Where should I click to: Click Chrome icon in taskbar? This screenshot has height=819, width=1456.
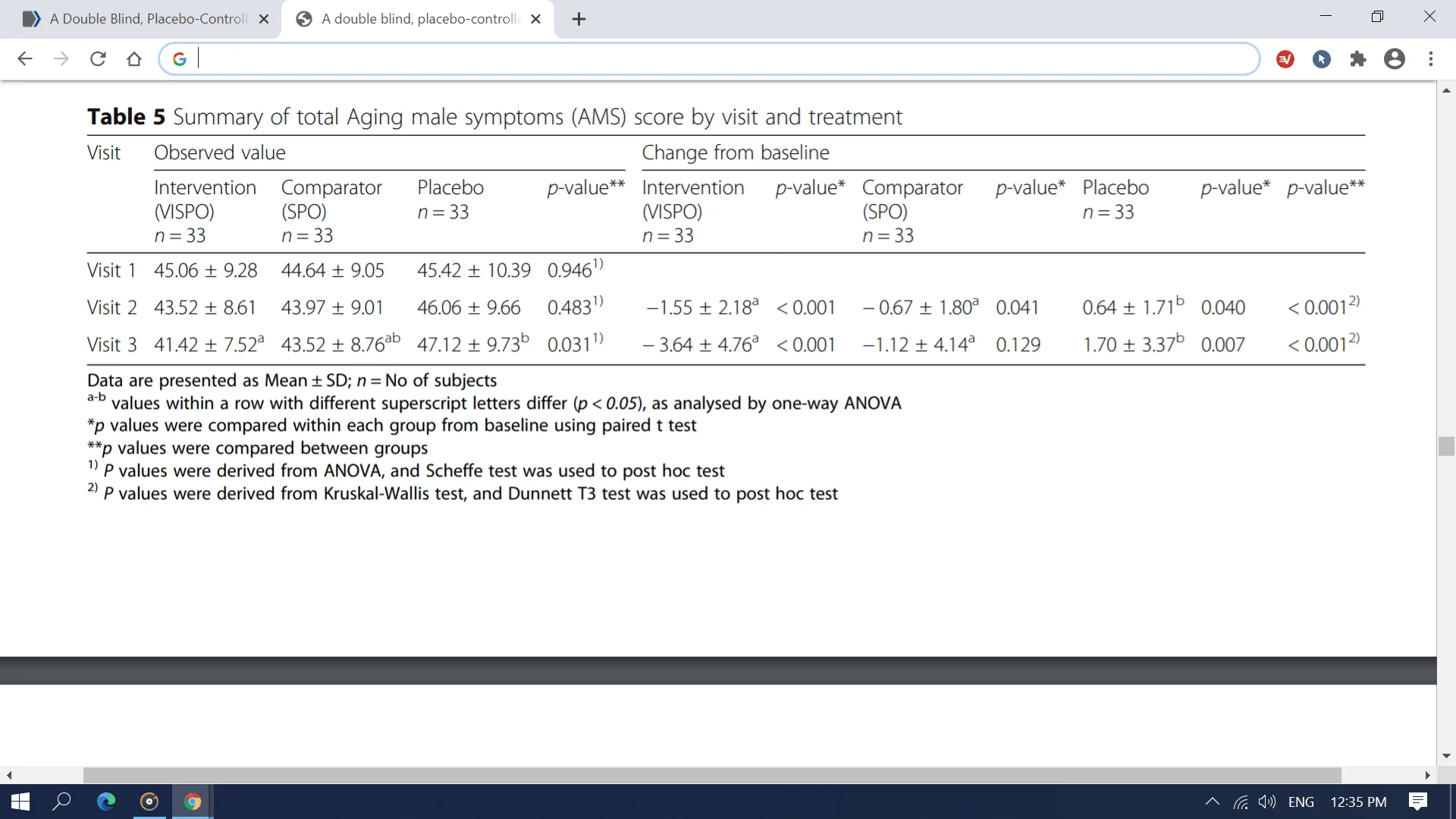[x=193, y=802]
